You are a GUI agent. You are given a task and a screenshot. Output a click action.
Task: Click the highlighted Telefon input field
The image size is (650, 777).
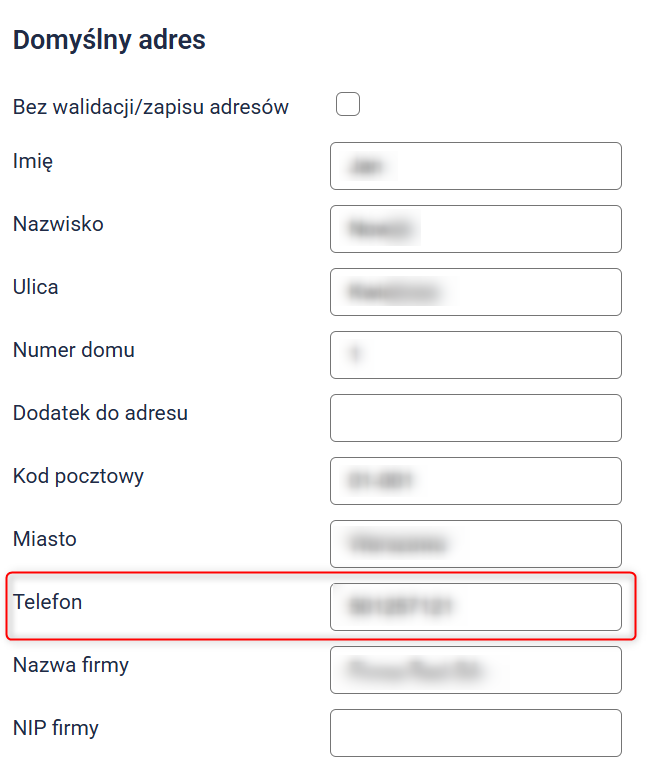tap(475, 607)
